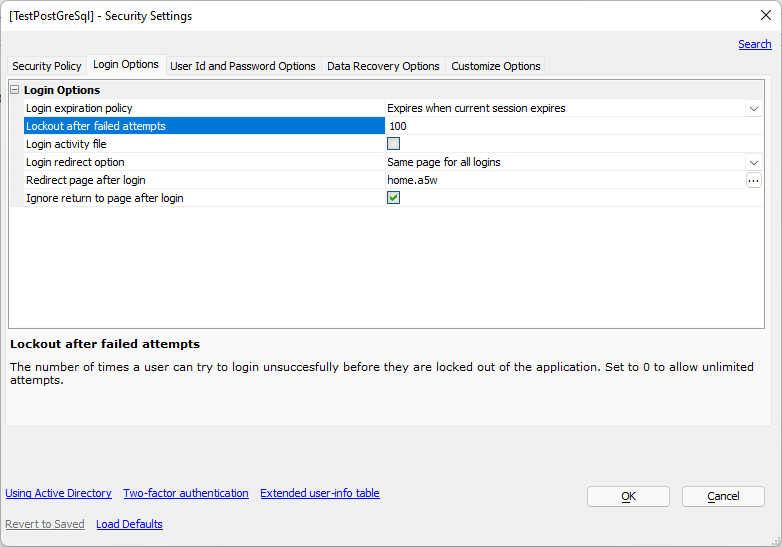Select Redirect page after login row label
Viewport: 782px width, 547px height.
coord(86,180)
